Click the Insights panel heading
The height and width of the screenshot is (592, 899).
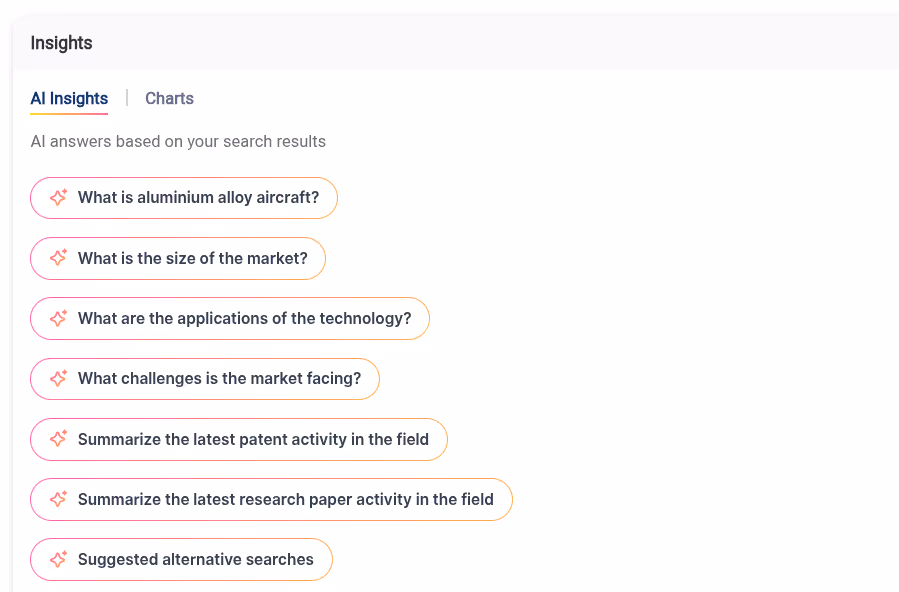pyautogui.click(x=61, y=43)
